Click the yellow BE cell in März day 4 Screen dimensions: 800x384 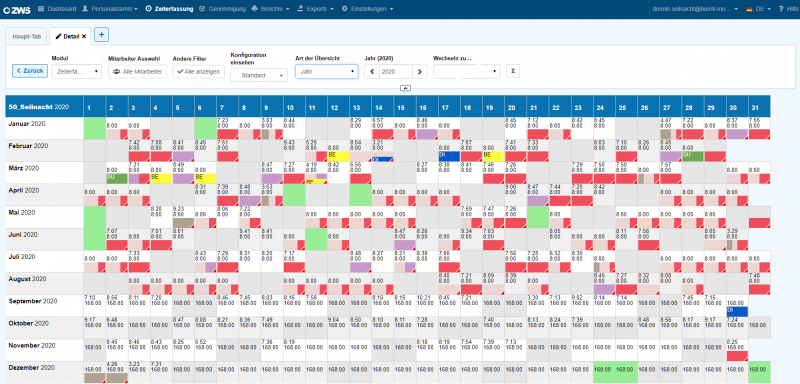point(161,178)
